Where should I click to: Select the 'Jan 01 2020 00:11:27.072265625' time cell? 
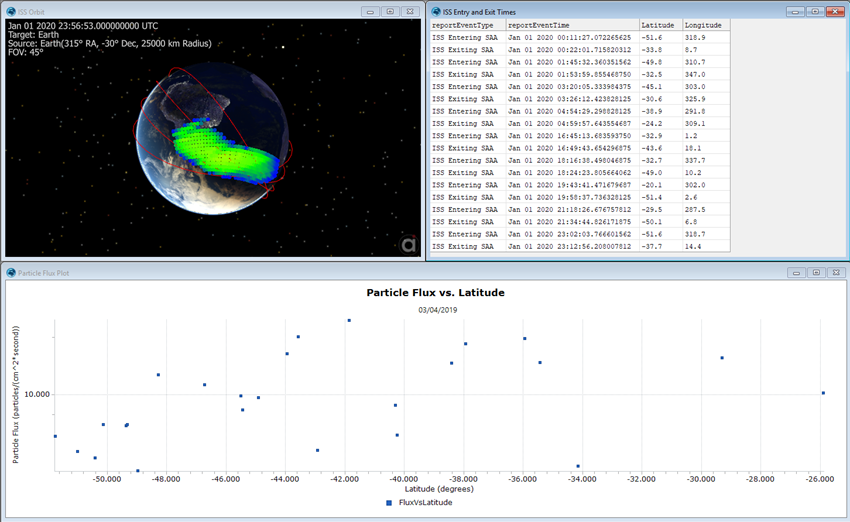pyautogui.click(x=572, y=37)
